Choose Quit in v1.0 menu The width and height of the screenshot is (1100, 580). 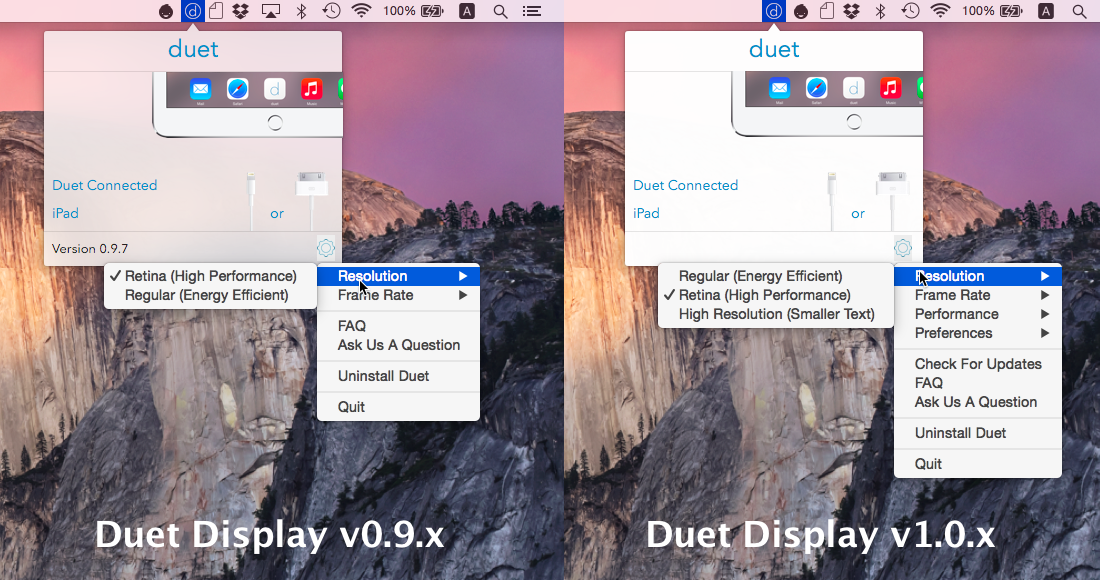tap(978, 464)
